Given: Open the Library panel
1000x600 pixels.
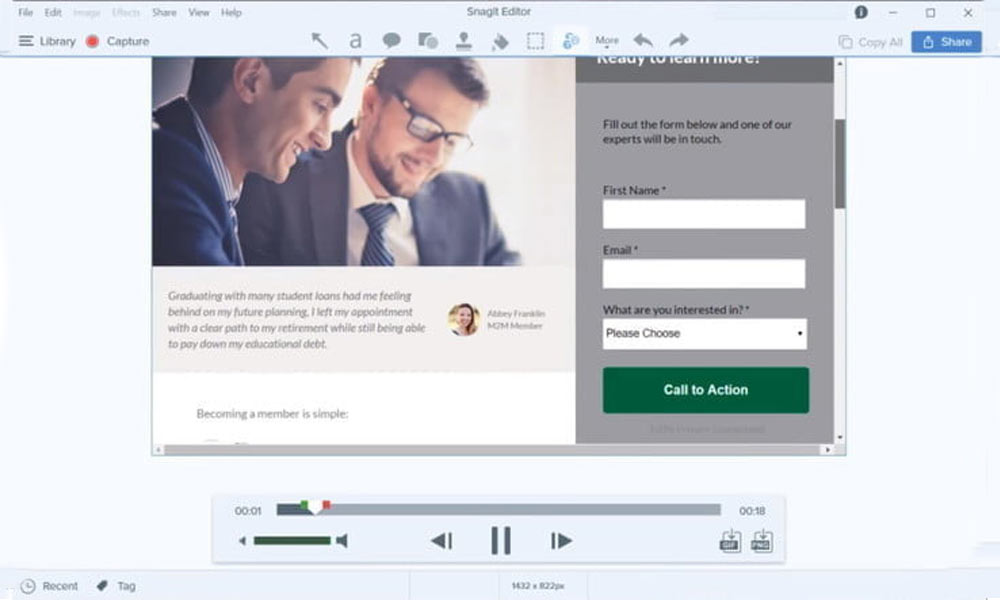Looking at the screenshot, I should tap(47, 41).
